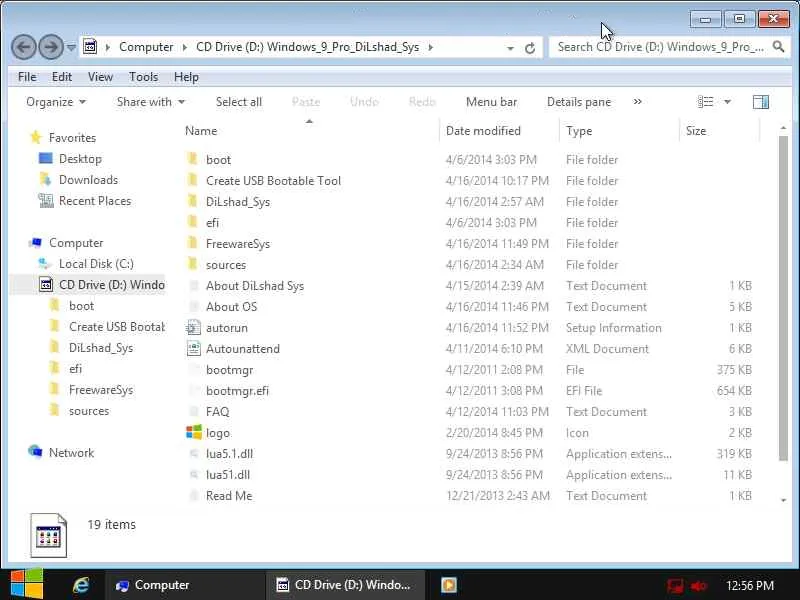This screenshot has height=600, width=800.
Task: Select the autorun setup information file
Action: [x=217, y=328]
